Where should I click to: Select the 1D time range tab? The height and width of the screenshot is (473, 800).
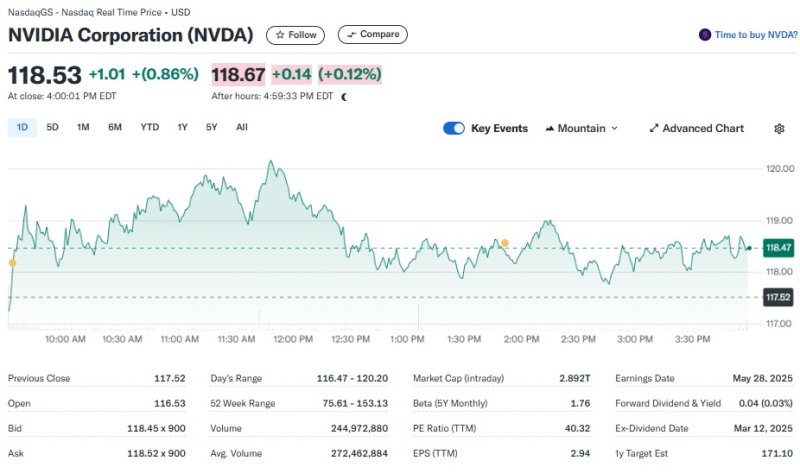pyautogui.click(x=22, y=127)
